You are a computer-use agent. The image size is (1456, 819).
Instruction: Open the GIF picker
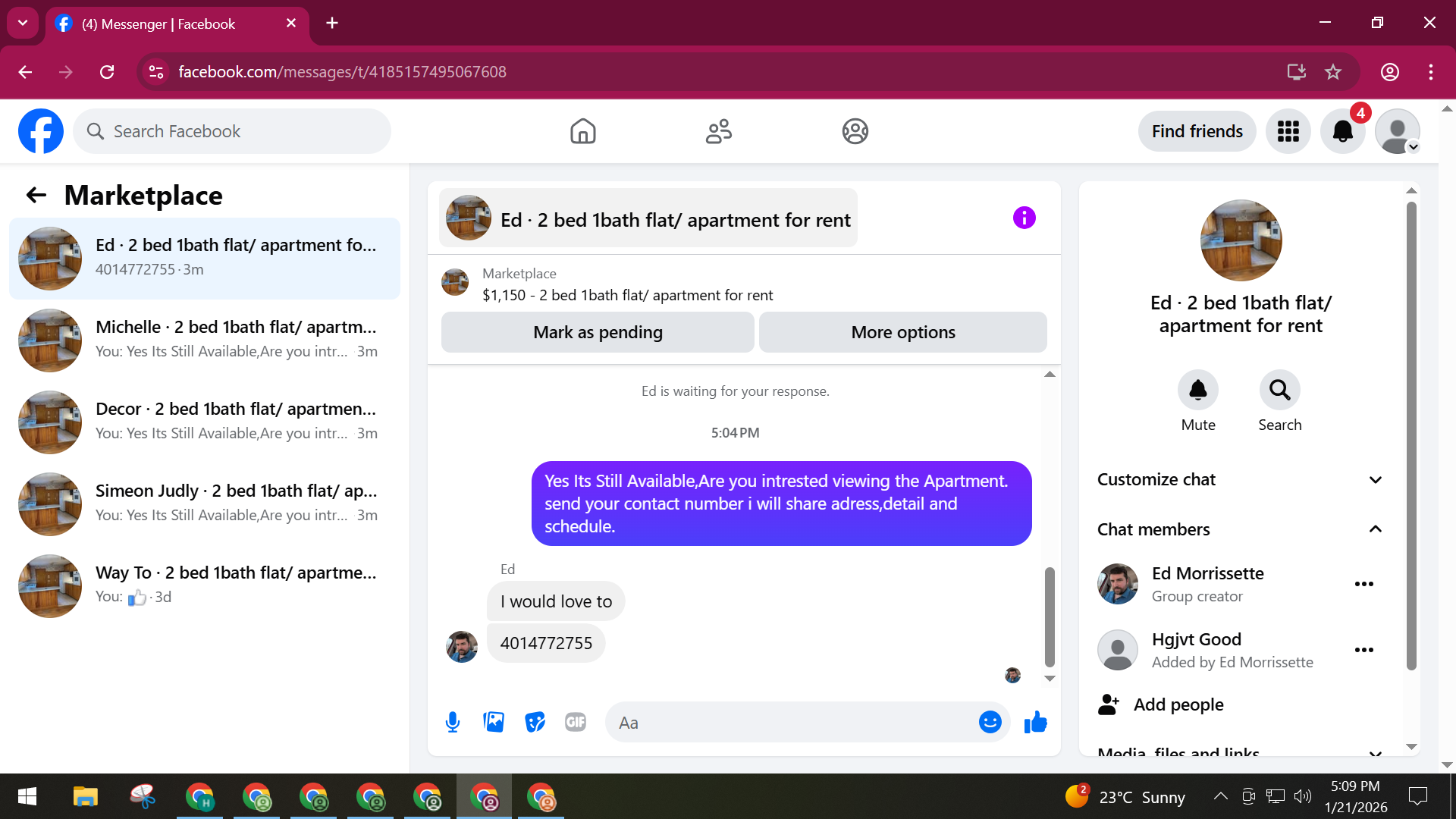click(576, 722)
